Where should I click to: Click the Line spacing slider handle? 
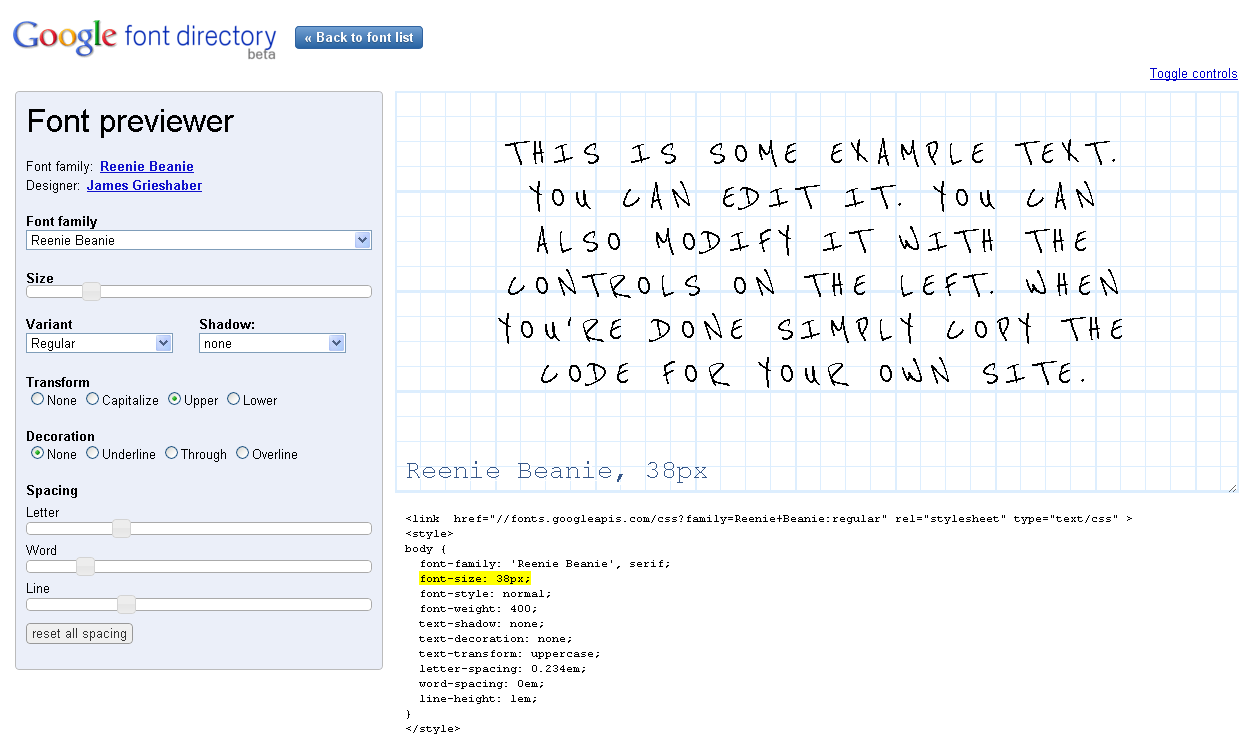click(126, 604)
